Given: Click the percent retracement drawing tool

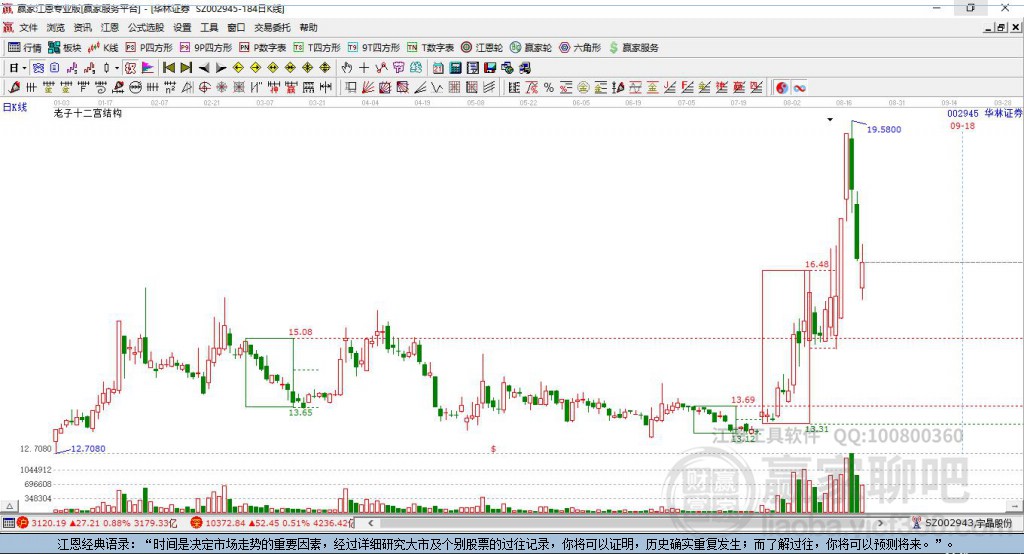Looking at the screenshot, I should click(549, 88).
